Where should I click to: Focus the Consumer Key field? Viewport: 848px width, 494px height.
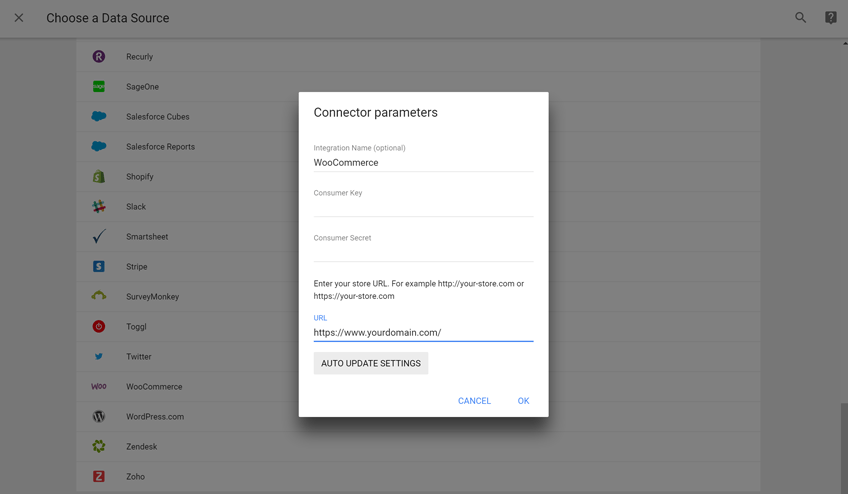[423, 207]
